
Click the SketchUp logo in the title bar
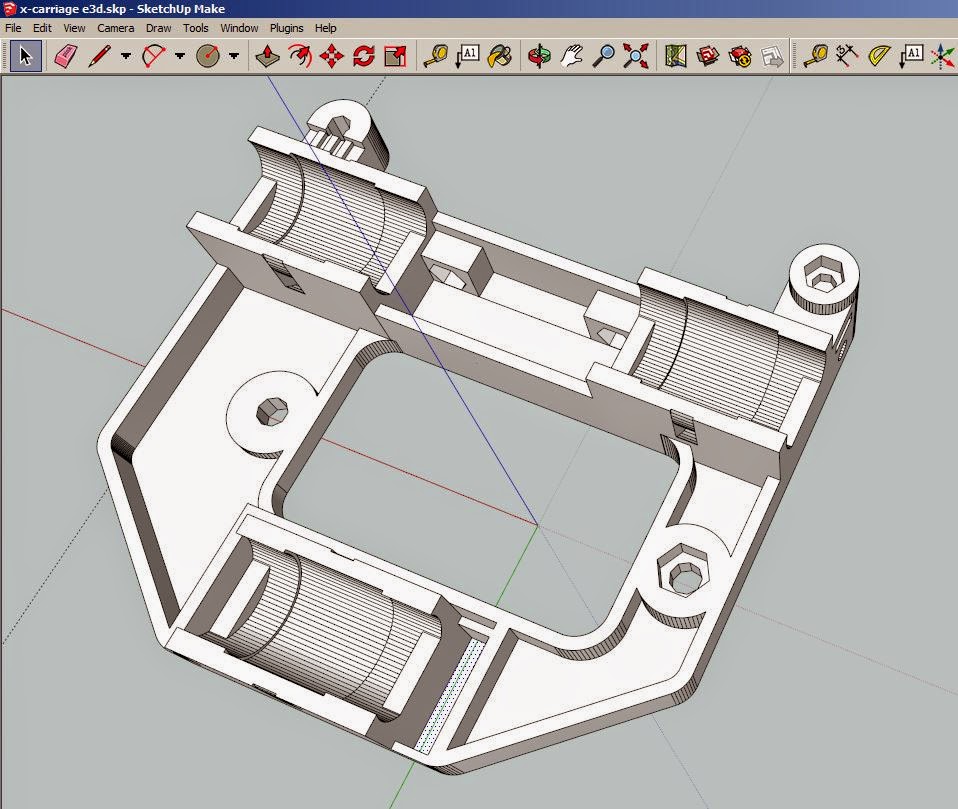[10, 9]
